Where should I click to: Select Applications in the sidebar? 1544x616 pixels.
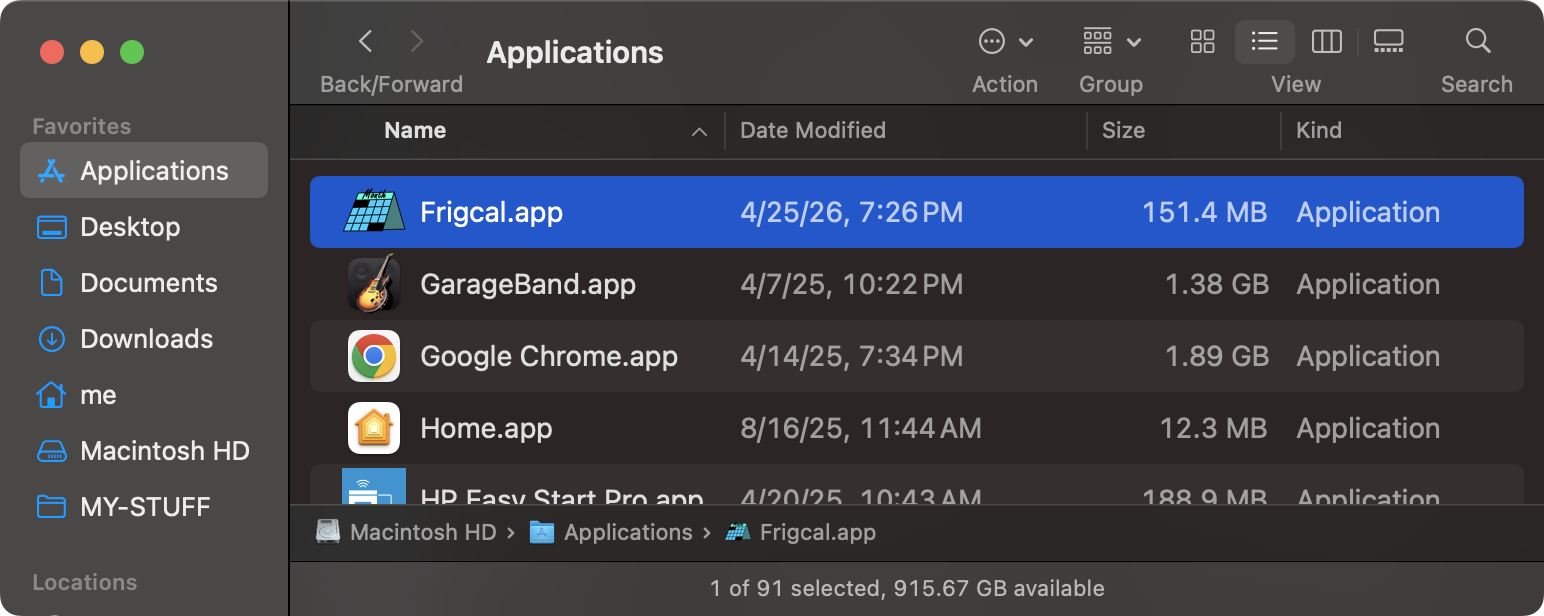pyautogui.click(x=144, y=171)
